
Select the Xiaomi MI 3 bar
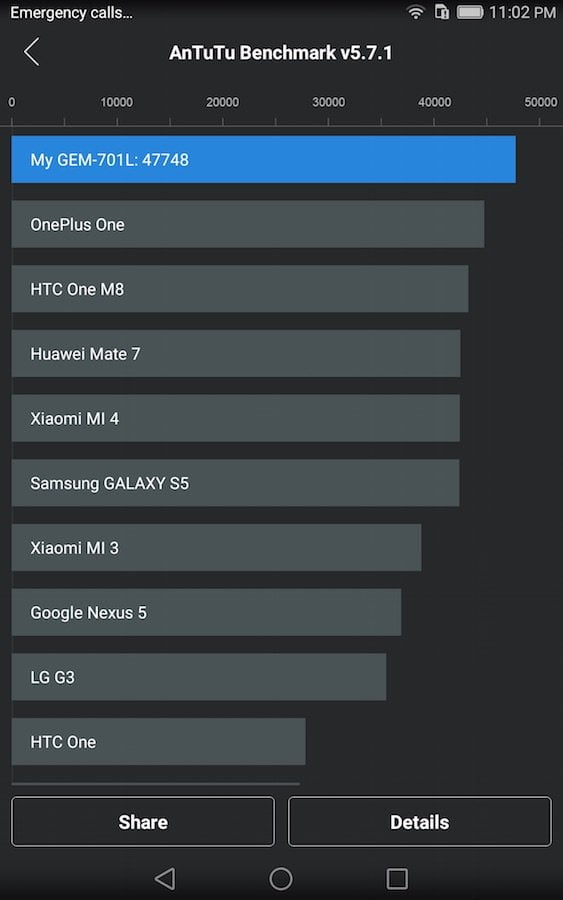pos(216,548)
